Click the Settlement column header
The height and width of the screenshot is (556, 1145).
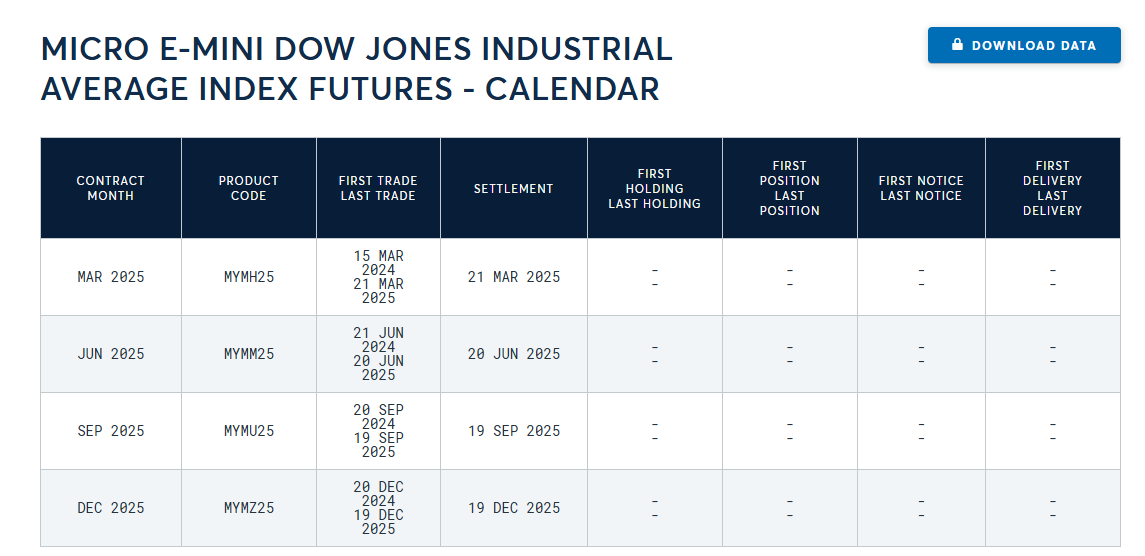[x=514, y=188]
